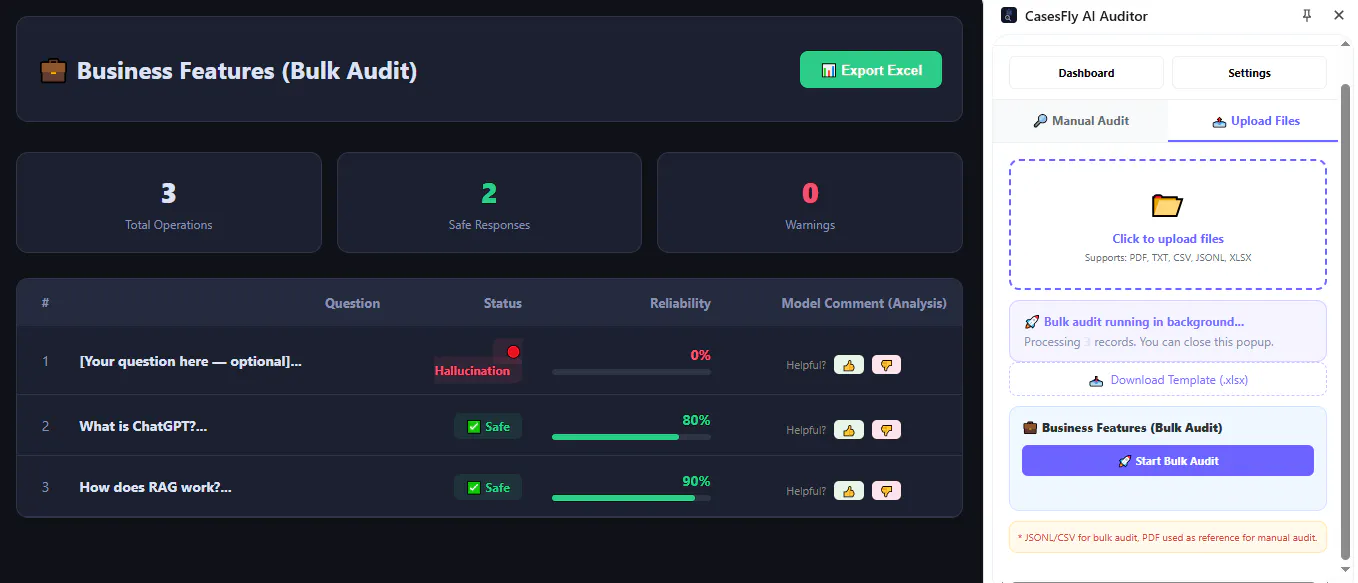
Task: Select the 'How does RAG work?...' question
Action: pyautogui.click(x=155, y=487)
